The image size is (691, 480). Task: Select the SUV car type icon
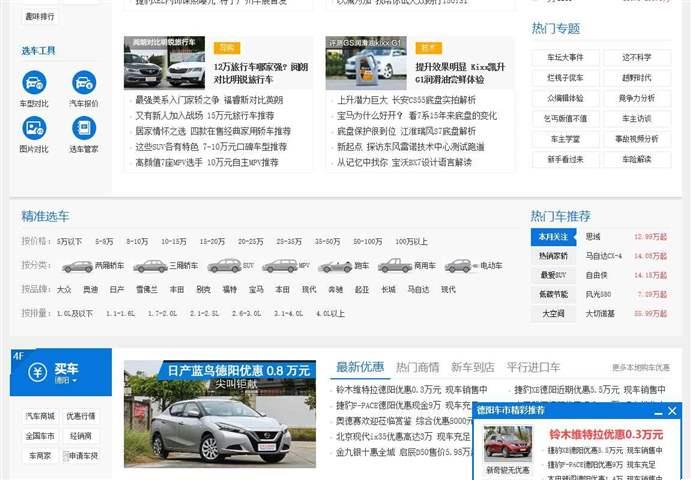tap(224, 266)
